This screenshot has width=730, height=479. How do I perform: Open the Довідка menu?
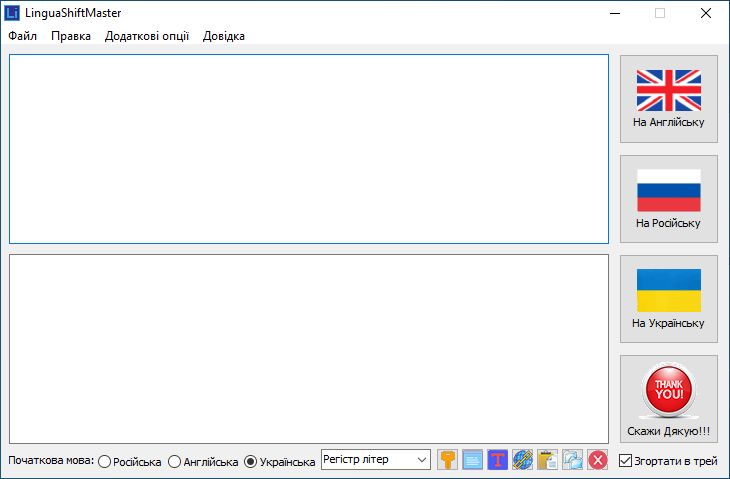[x=223, y=36]
